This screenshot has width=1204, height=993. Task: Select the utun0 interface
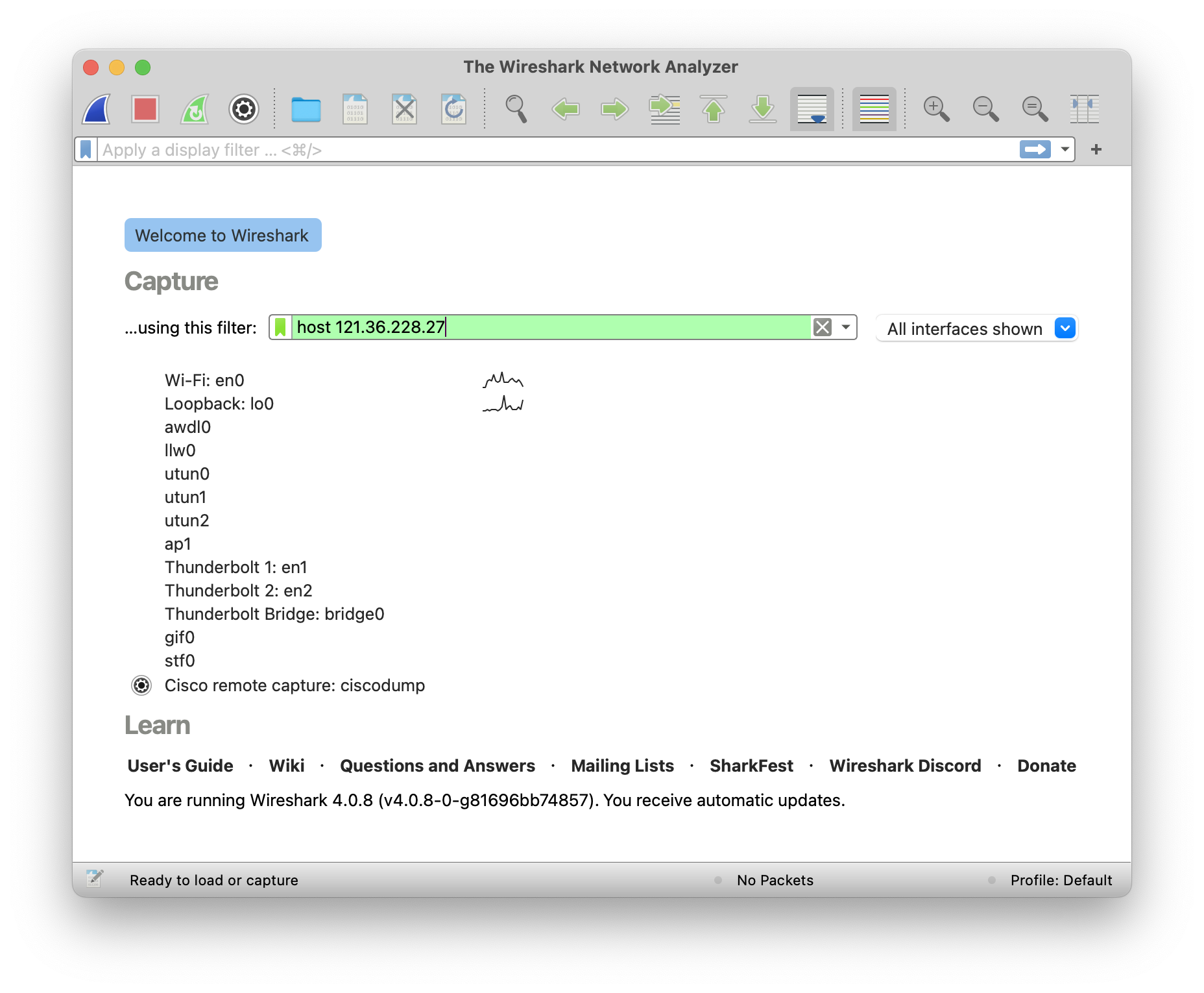[x=187, y=474]
